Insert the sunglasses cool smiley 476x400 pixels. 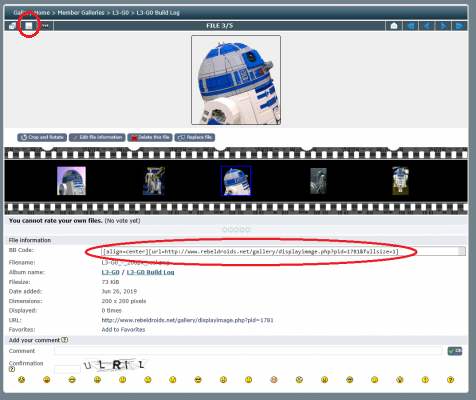[198, 380]
